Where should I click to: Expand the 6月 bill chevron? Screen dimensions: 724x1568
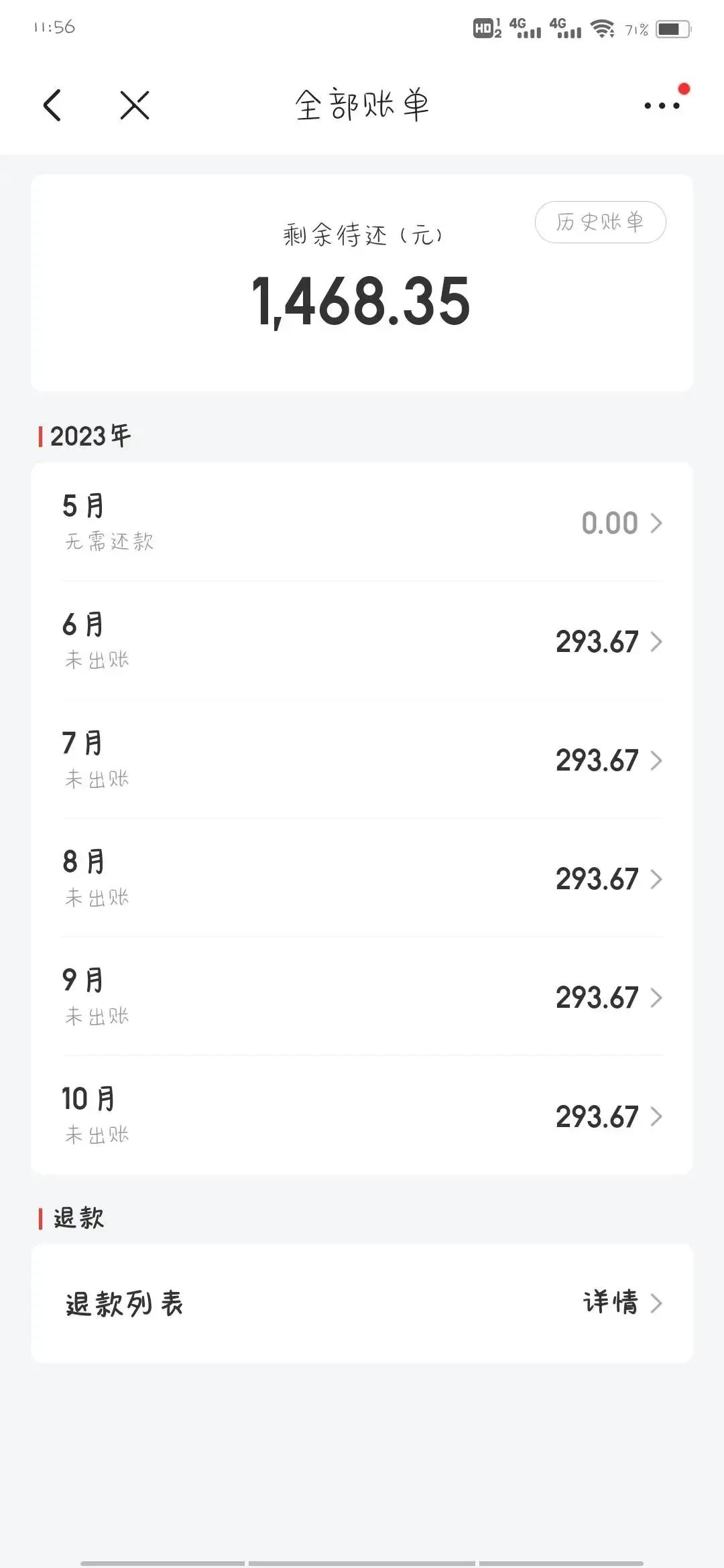(656, 642)
